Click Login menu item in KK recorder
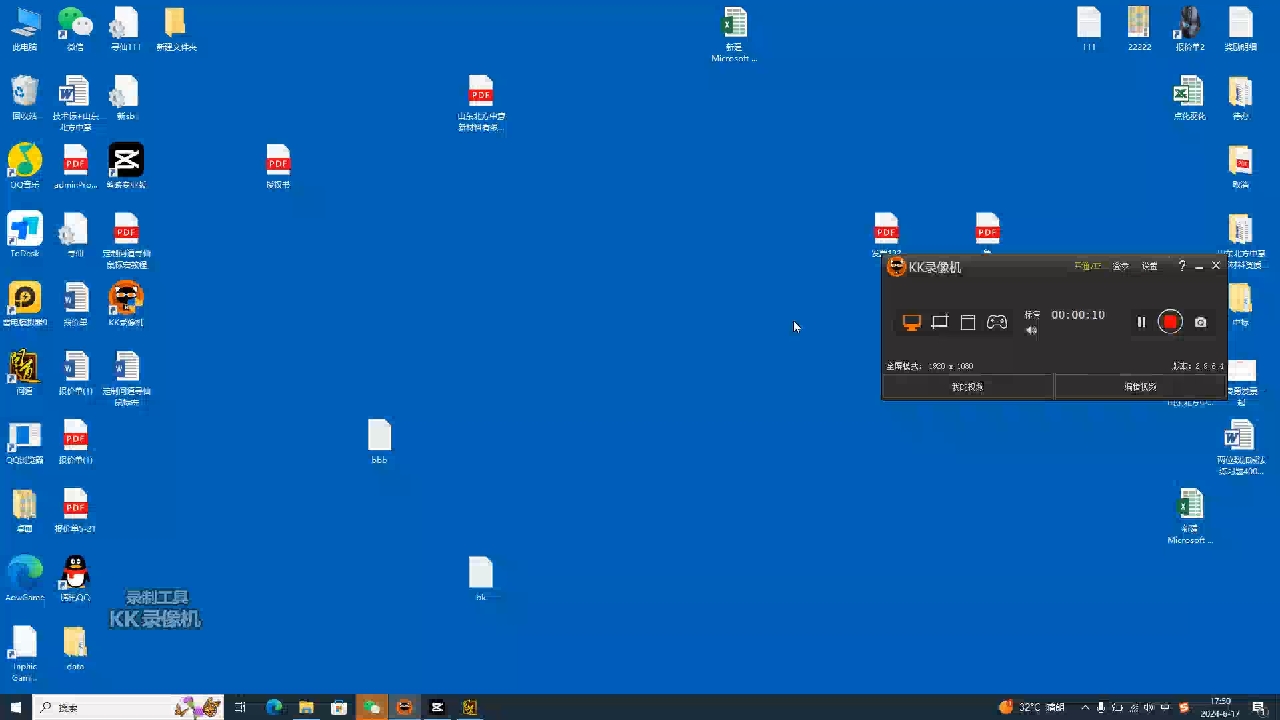Screen dimensions: 1280x720 [x=1121, y=266]
